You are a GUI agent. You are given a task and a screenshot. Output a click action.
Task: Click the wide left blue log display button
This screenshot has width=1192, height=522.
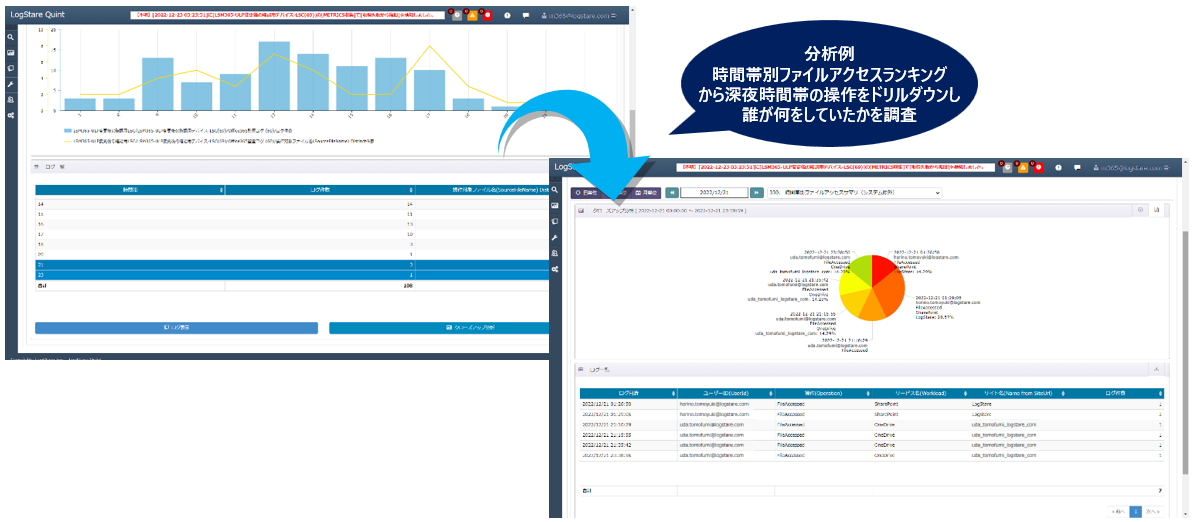176,327
